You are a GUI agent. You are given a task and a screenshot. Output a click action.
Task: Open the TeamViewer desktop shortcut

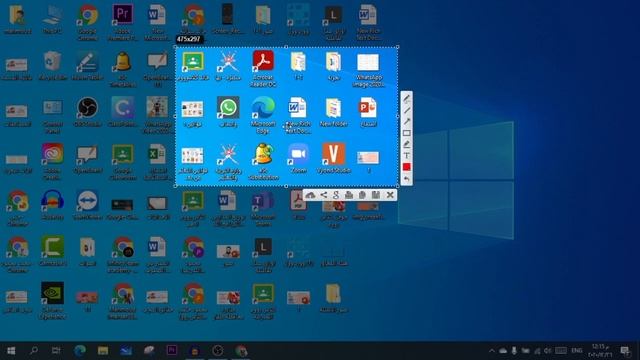coord(87,204)
